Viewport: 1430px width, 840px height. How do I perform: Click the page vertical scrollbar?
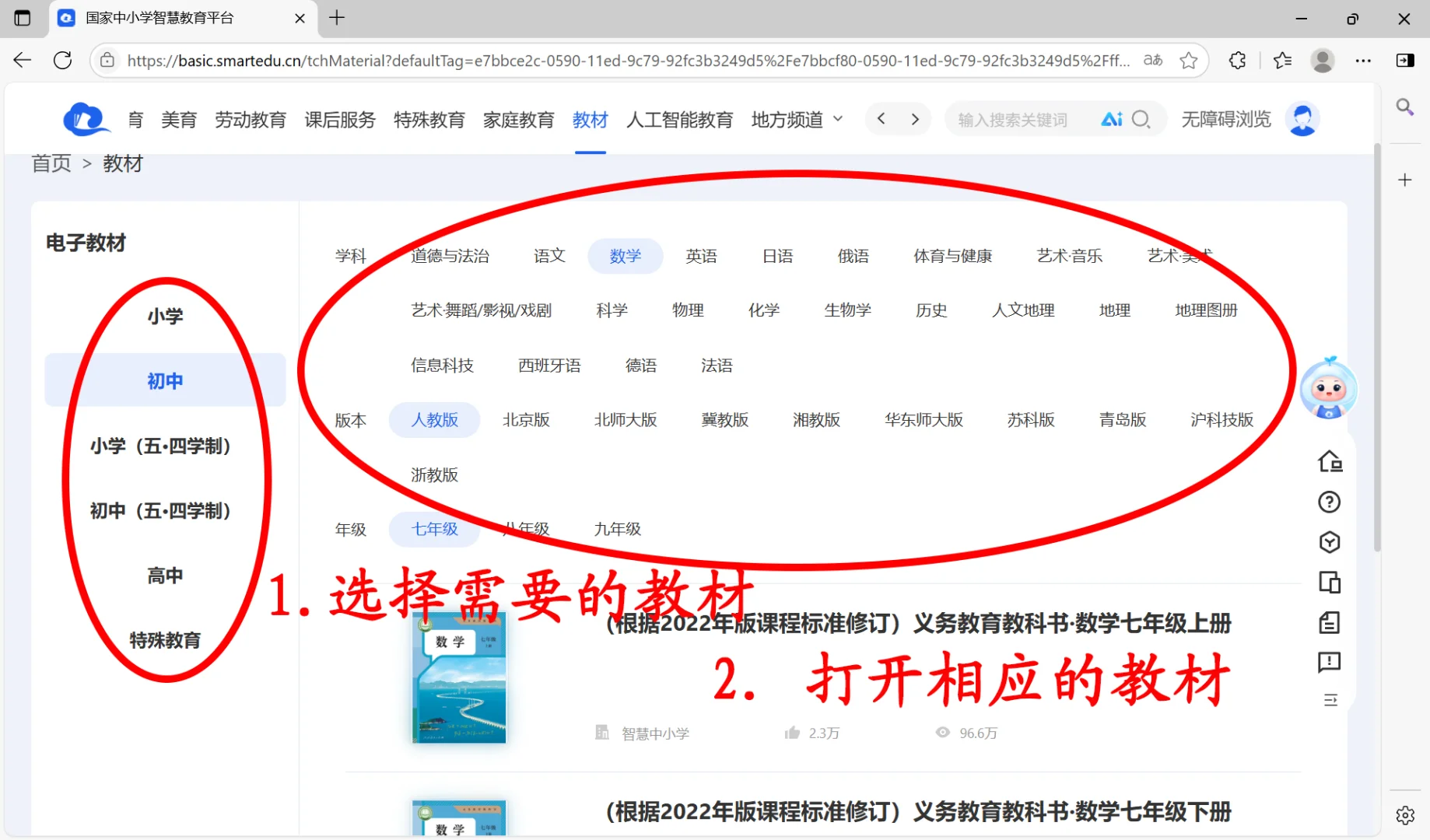[x=1377, y=346]
